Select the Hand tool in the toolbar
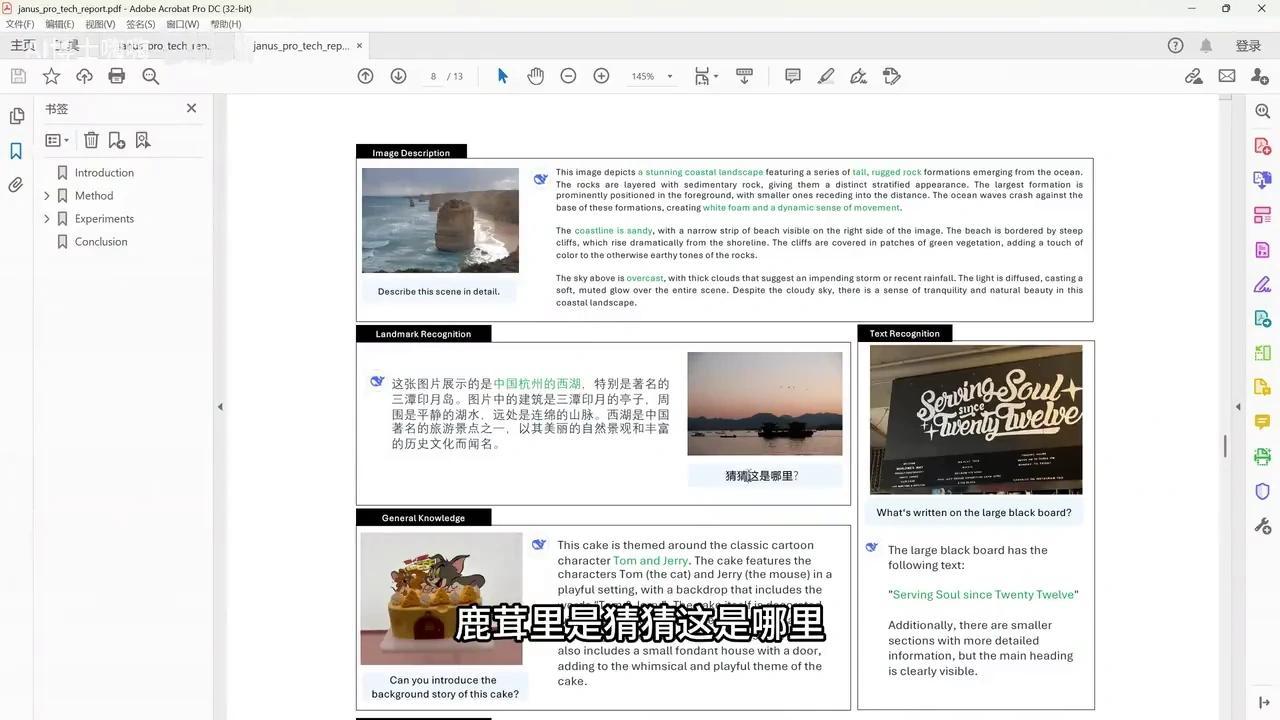The width and height of the screenshot is (1280, 720). [x=536, y=75]
